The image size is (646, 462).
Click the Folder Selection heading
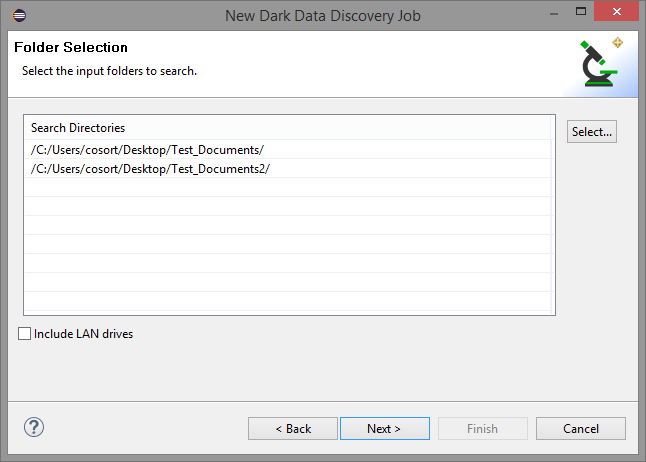[71, 47]
